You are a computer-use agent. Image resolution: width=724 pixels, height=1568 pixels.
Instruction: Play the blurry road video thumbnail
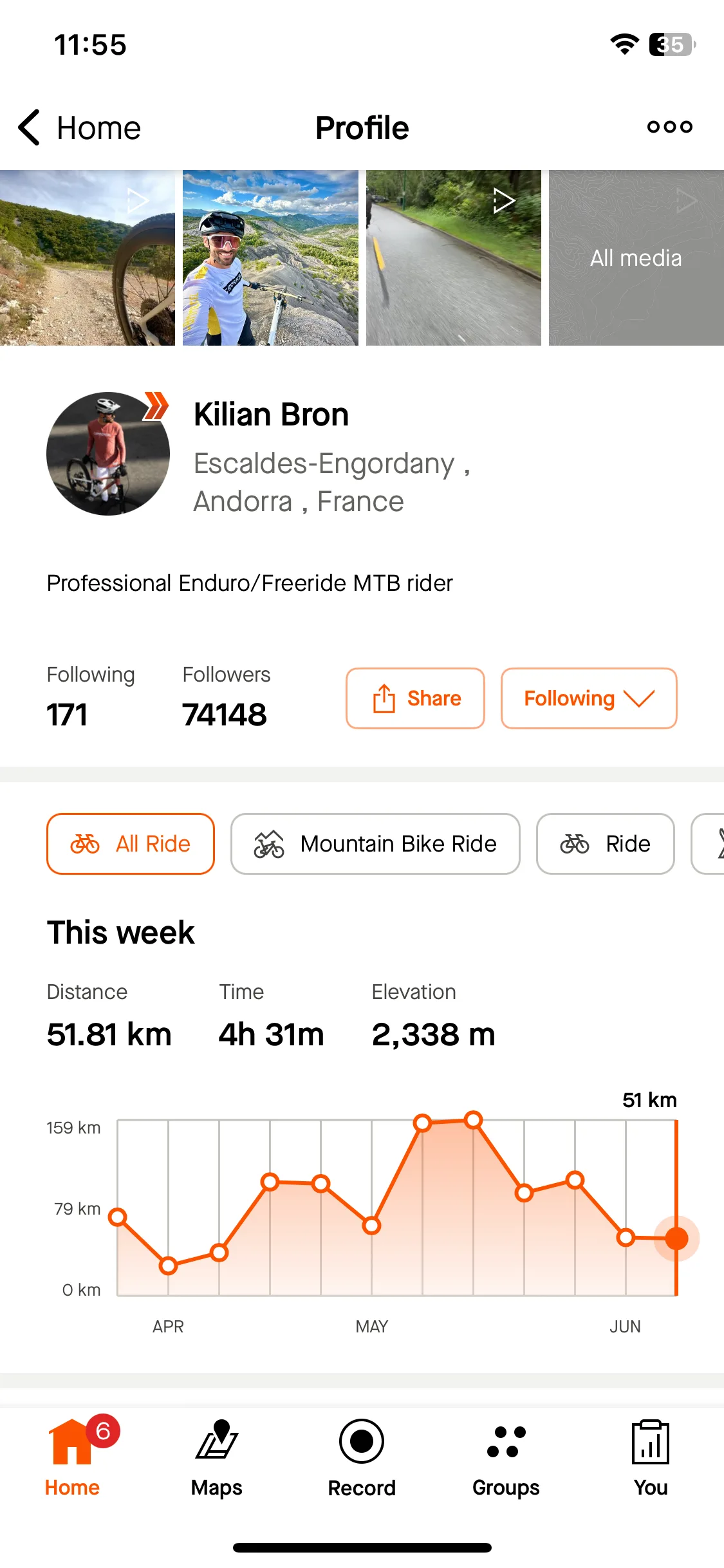coord(454,257)
